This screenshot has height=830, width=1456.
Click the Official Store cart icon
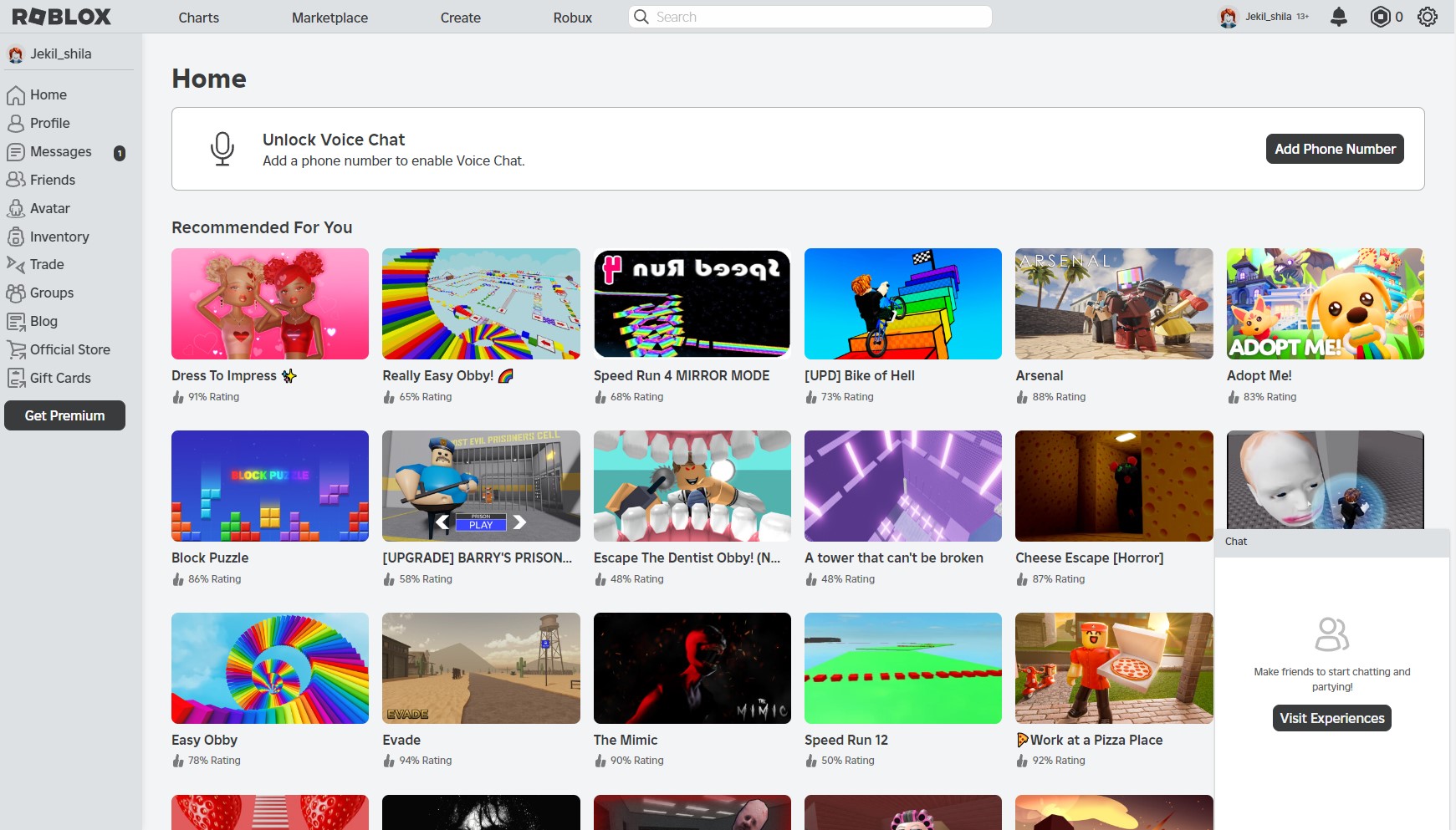[x=16, y=349]
